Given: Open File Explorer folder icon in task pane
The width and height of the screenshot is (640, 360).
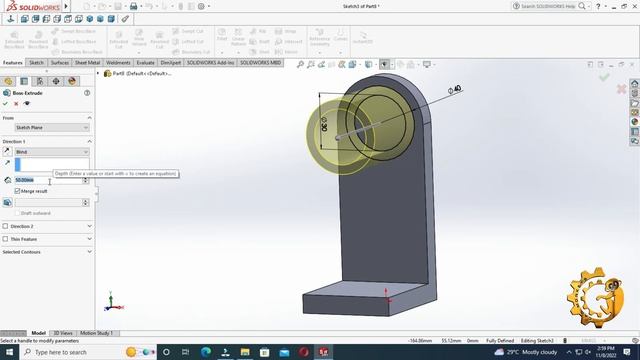Looking at the screenshot, I should pyautogui.click(x=635, y=103).
